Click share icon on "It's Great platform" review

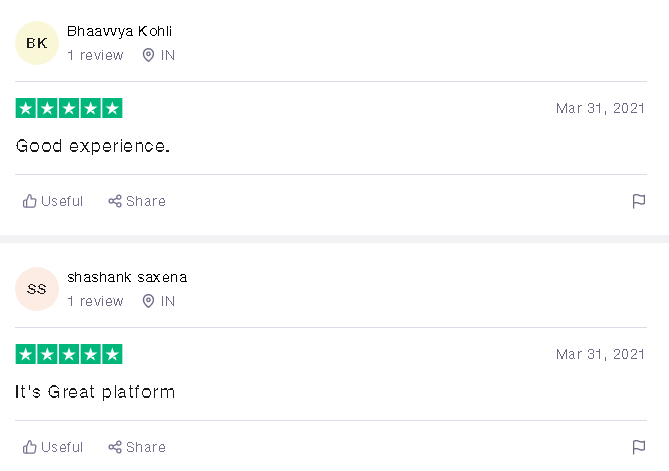pyautogui.click(x=115, y=447)
